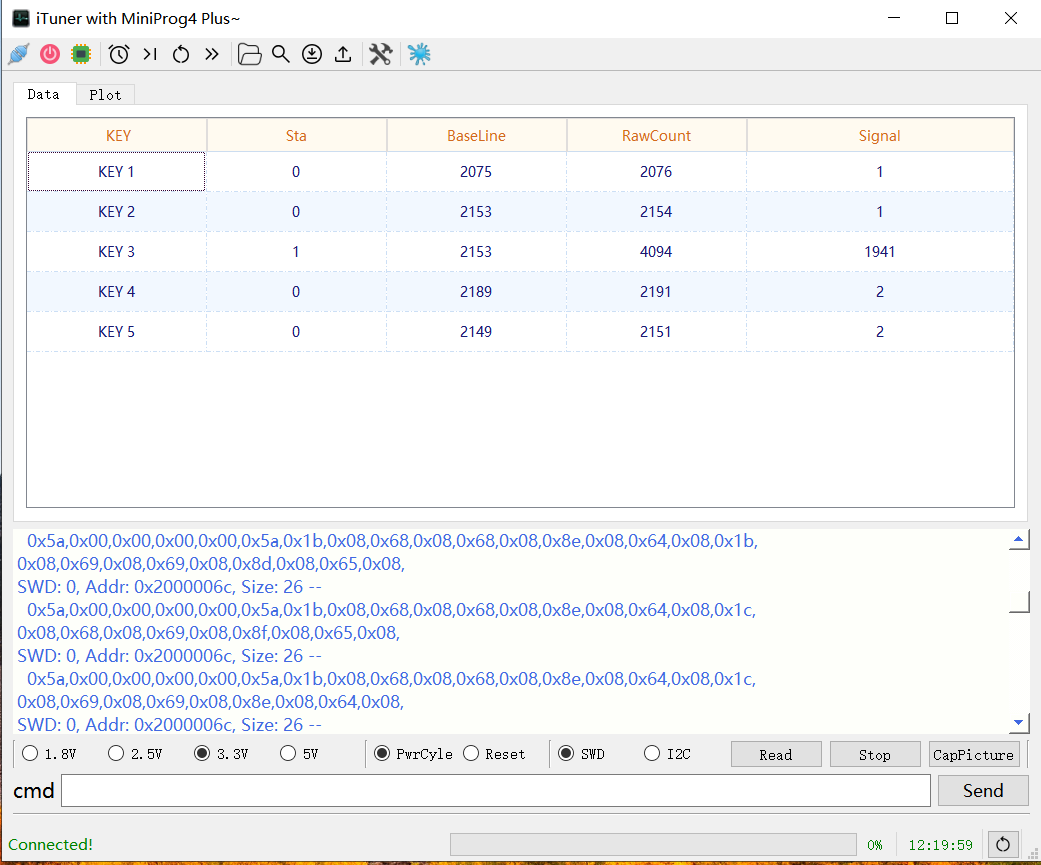Image resolution: width=1041 pixels, height=865 pixels.
Task: Choose the I2C interface option
Action: (x=667, y=753)
